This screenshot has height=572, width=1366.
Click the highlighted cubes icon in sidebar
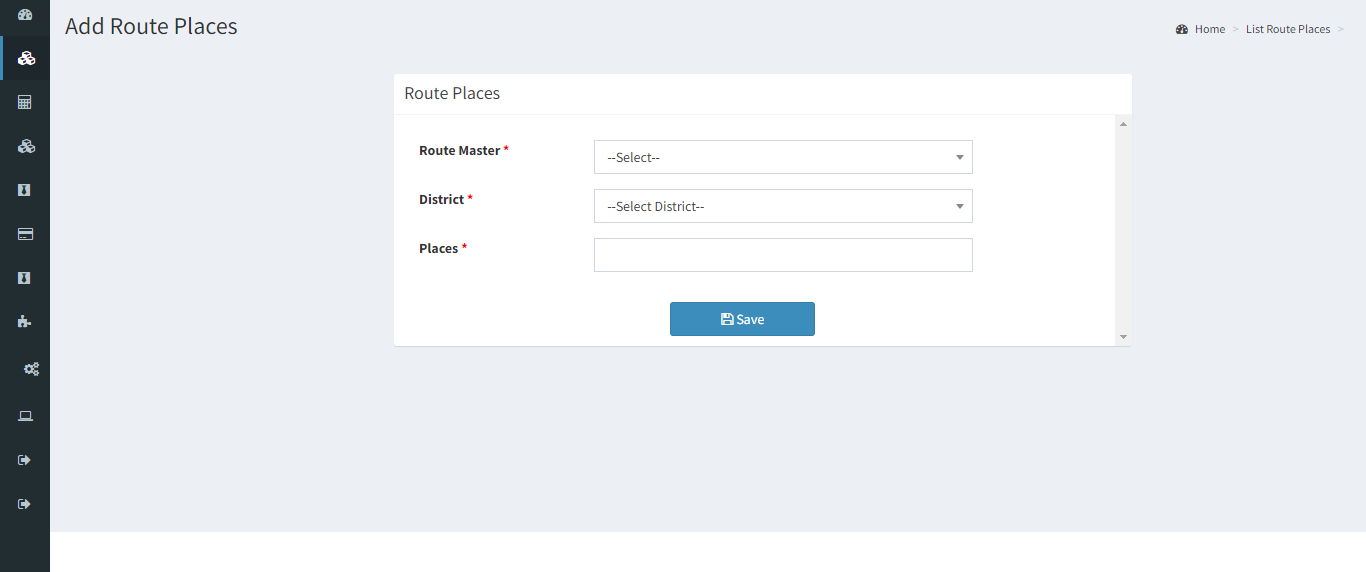point(26,58)
